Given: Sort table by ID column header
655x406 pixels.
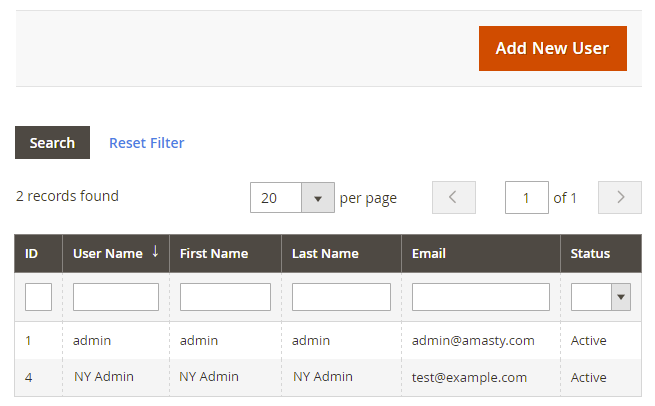Looking at the screenshot, I should 32,254.
